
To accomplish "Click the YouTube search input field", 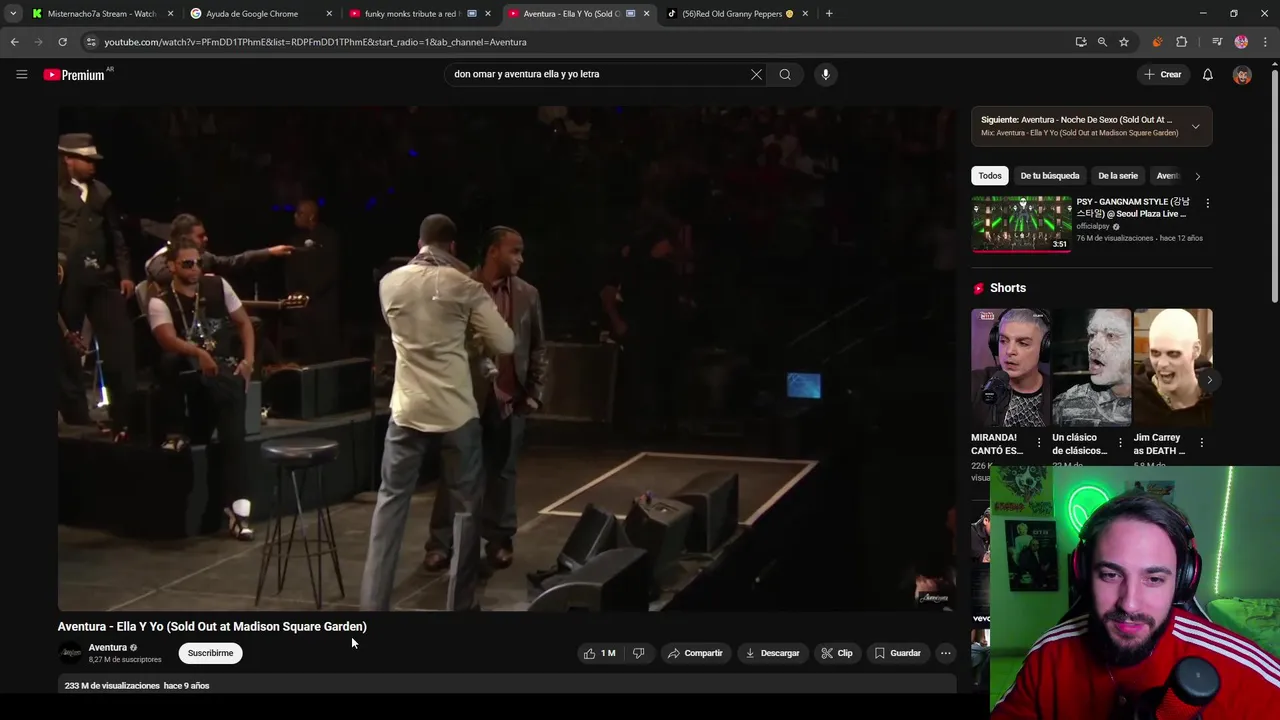I will [x=598, y=74].
